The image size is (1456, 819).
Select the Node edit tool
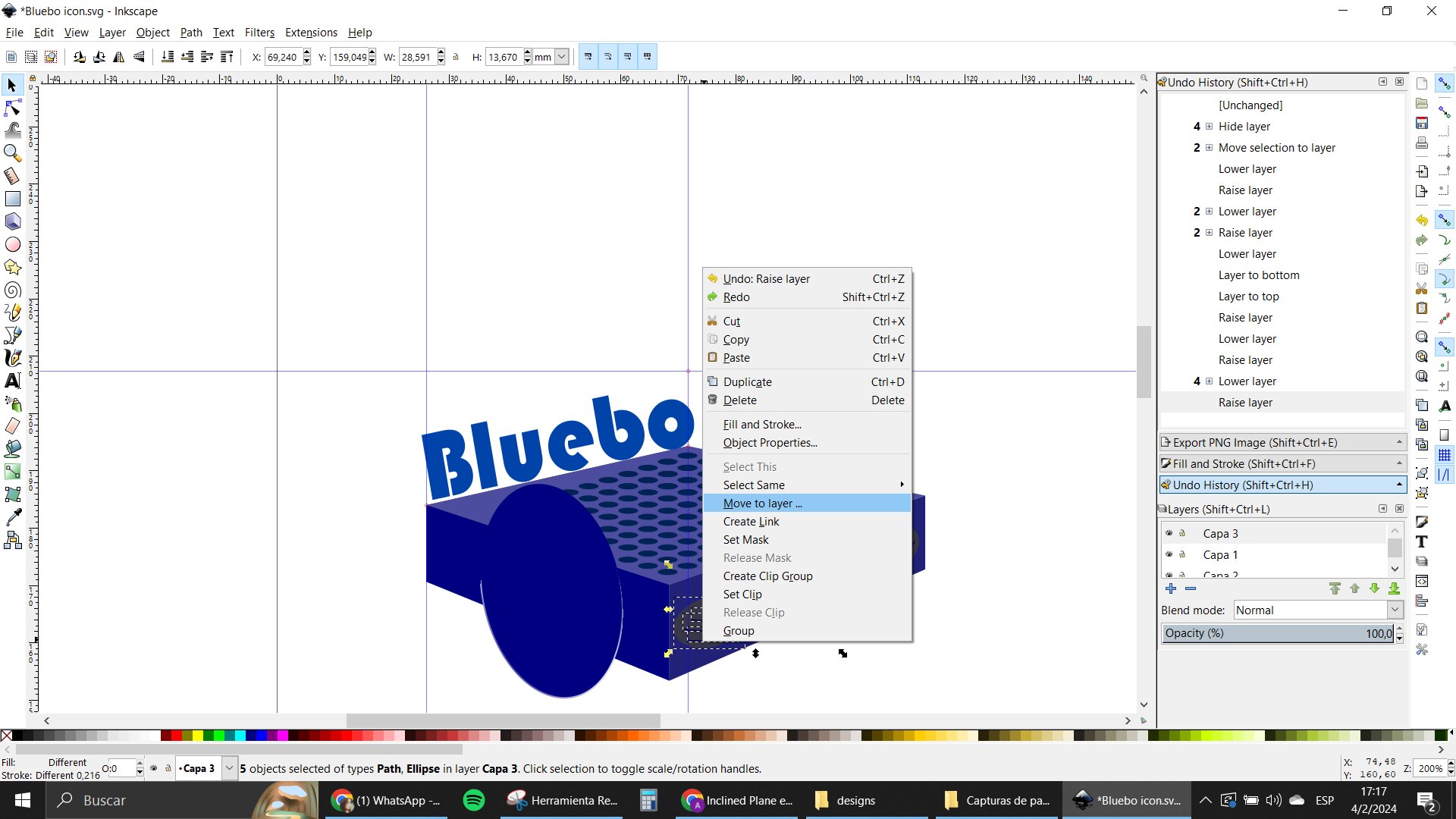[12, 108]
